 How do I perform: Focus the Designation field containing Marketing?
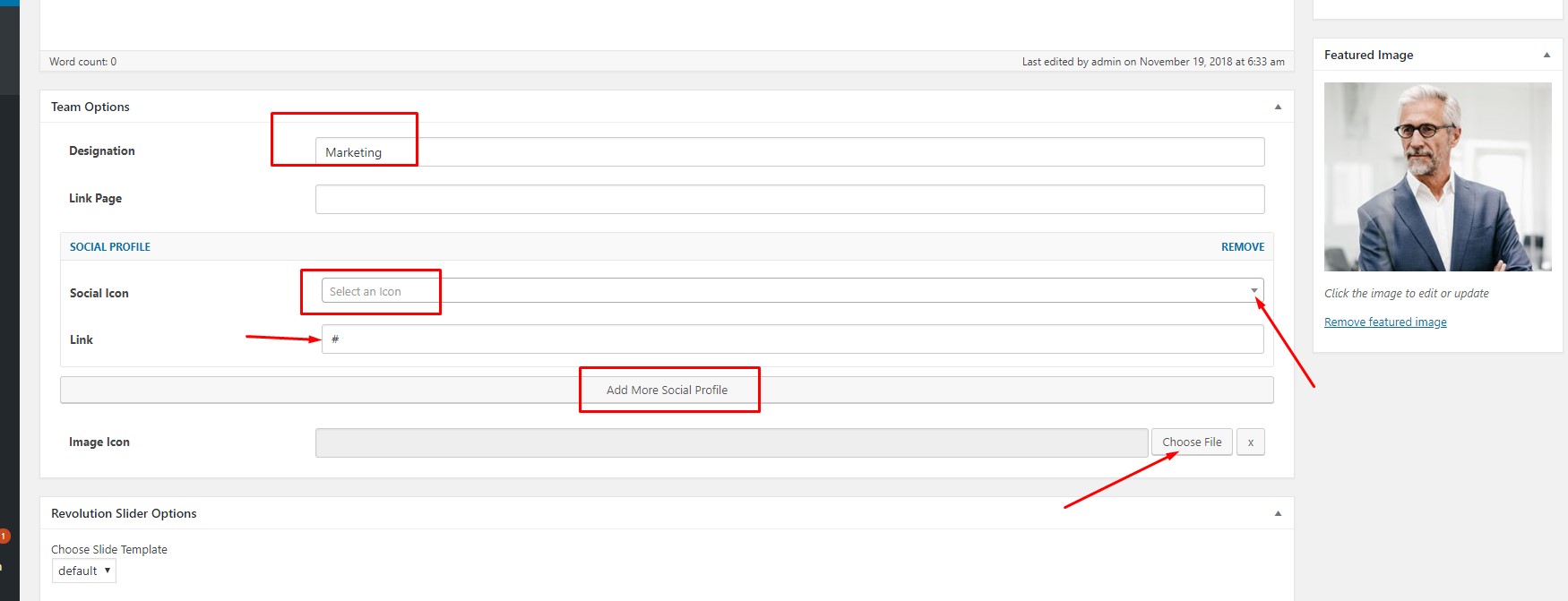789,152
